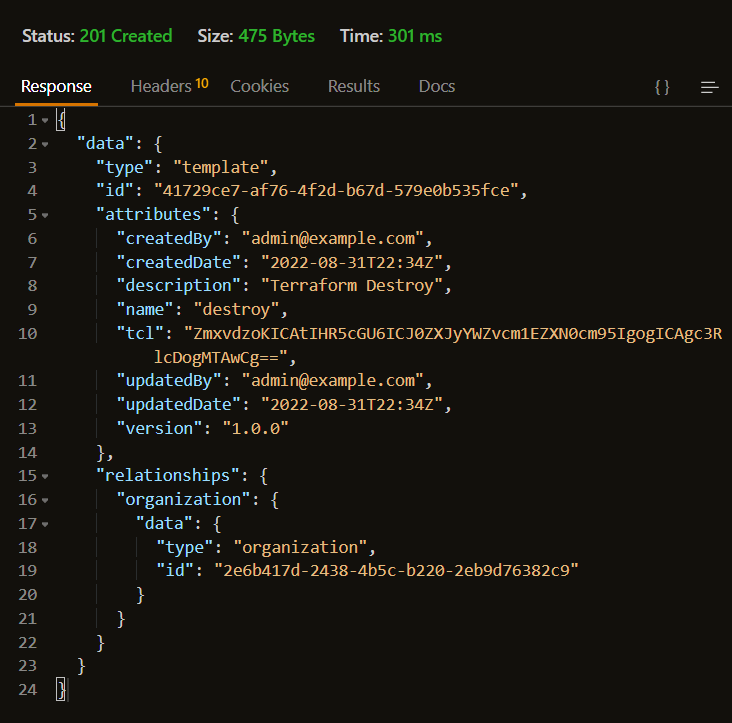This screenshot has width=732, height=723.
Task: Collapse the nested "data" object on line 17
Action: [45, 524]
